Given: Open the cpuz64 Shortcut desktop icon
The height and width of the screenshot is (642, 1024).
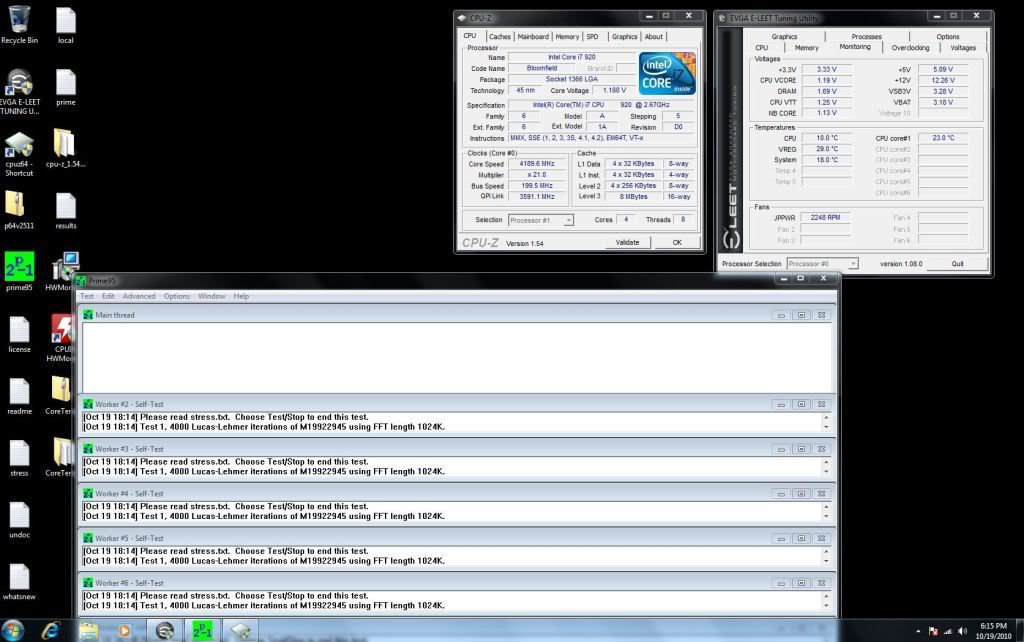Looking at the screenshot, I should pyautogui.click(x=19, y=146).
